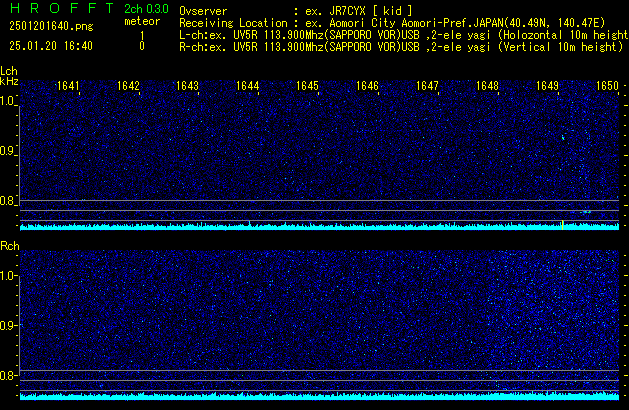Click the Lch 0.9 kHz axis label
The image size is (629, 410).
8,151
